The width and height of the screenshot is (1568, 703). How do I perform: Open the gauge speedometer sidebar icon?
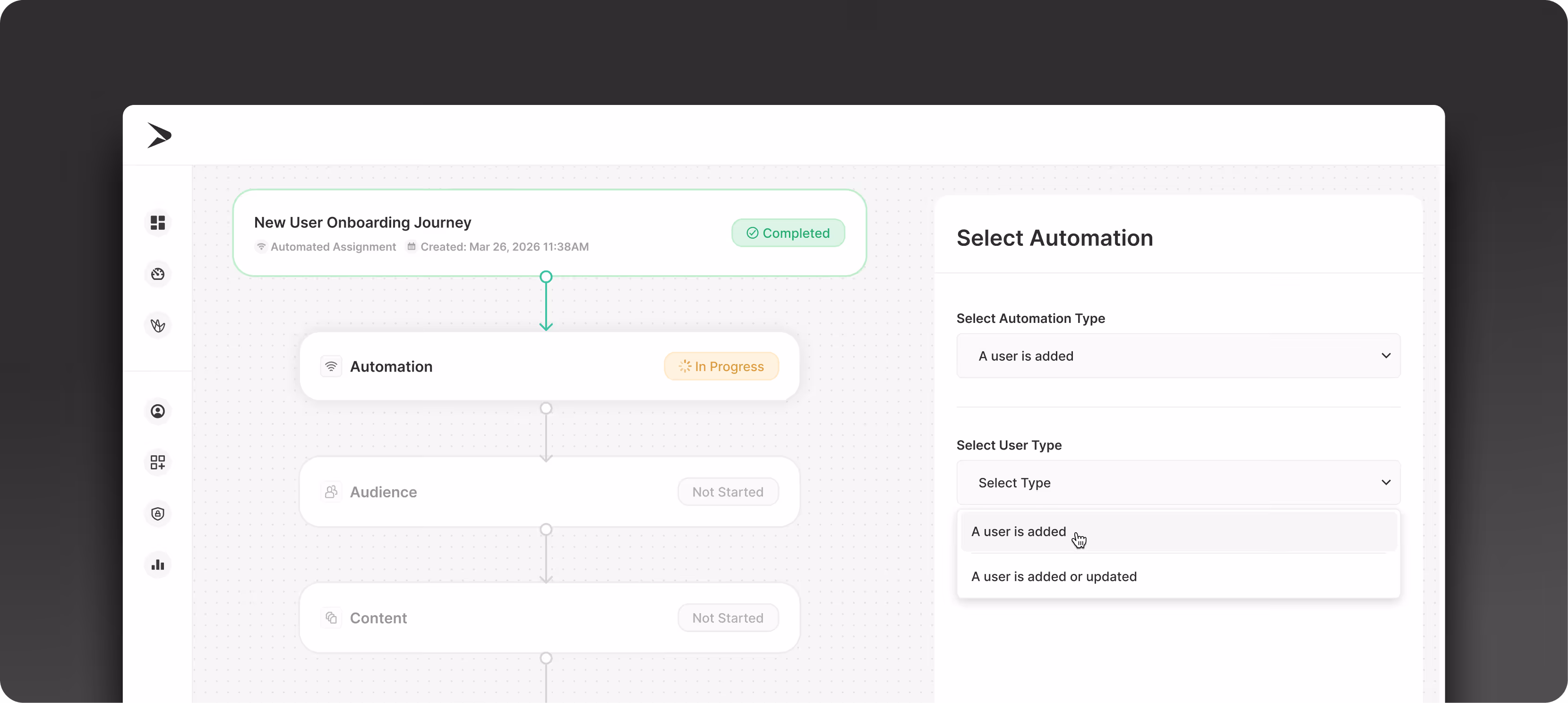pos(158,274)
